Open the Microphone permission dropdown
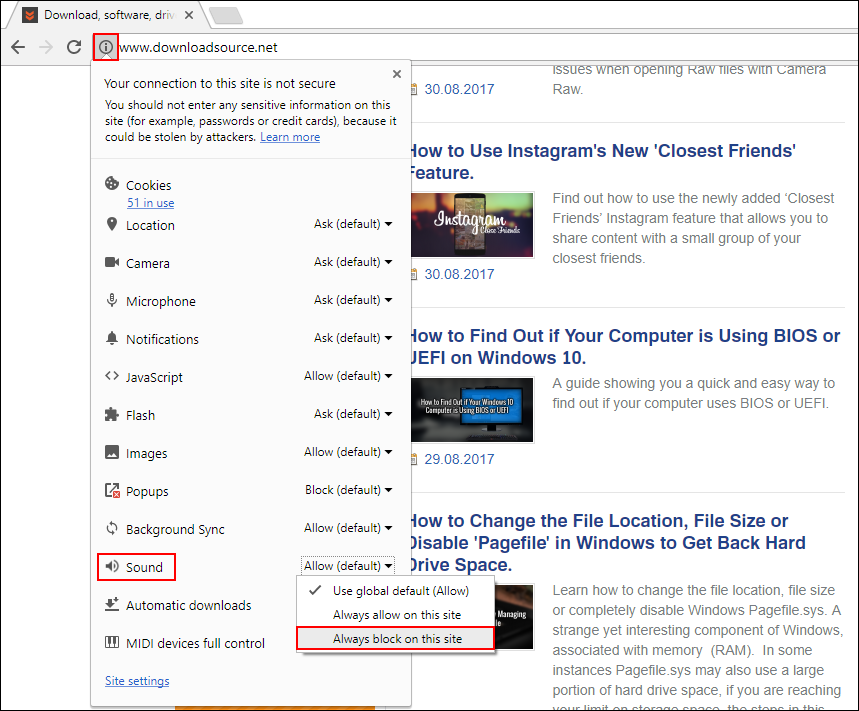Image resolution: width=859 pixels, height=711 pixels. tap(353, 300)
